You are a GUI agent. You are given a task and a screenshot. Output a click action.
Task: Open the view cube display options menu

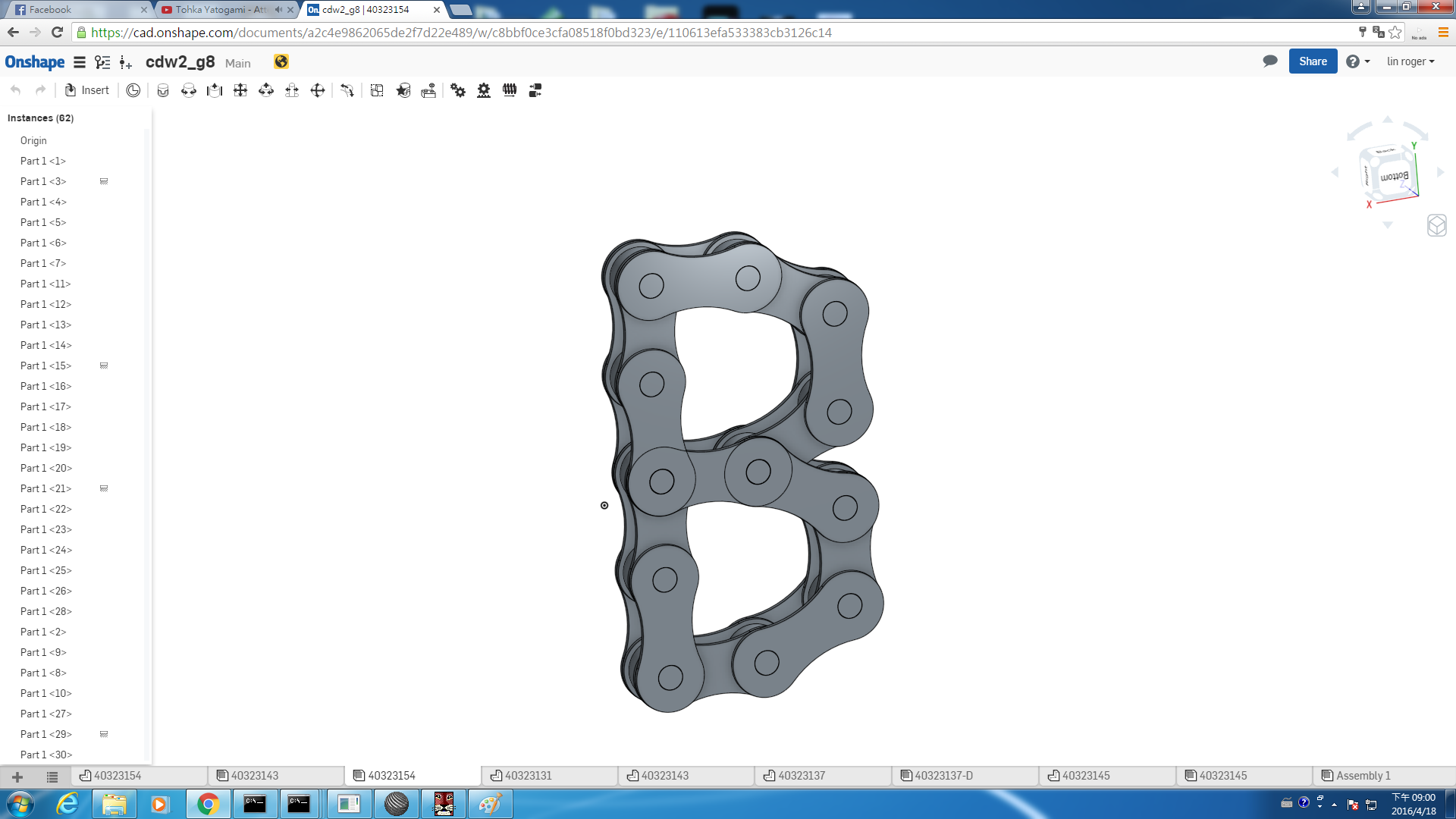pyautogui.click(x=1436, y=225)
